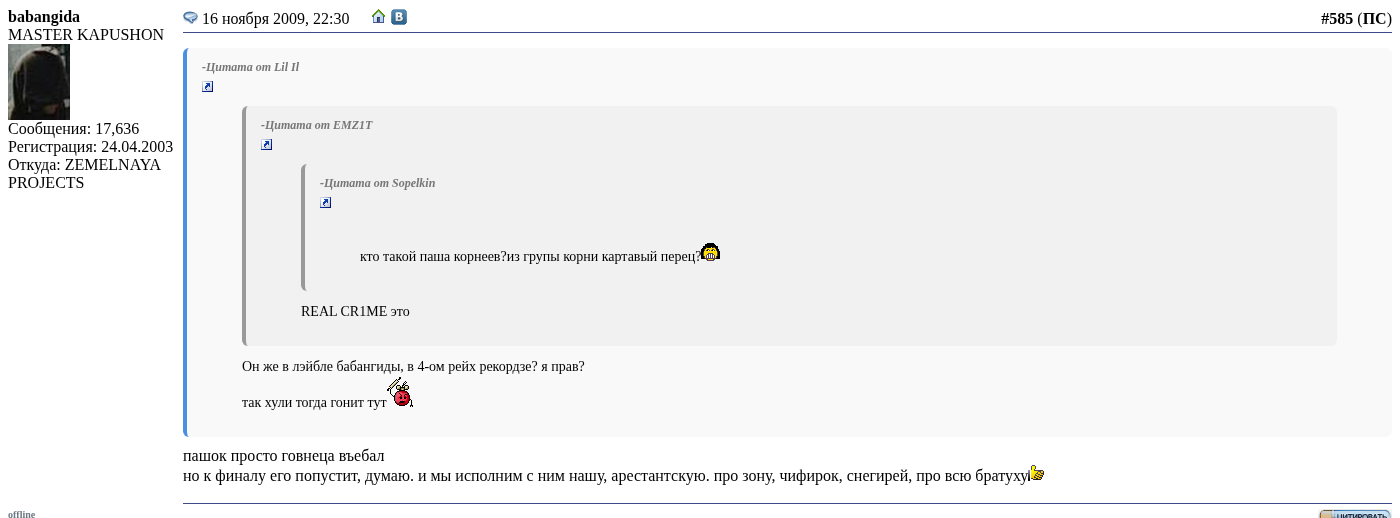Click the thumbs-up smiley ending the post
The image size is (1400, 518).
tap(1037, 473)
